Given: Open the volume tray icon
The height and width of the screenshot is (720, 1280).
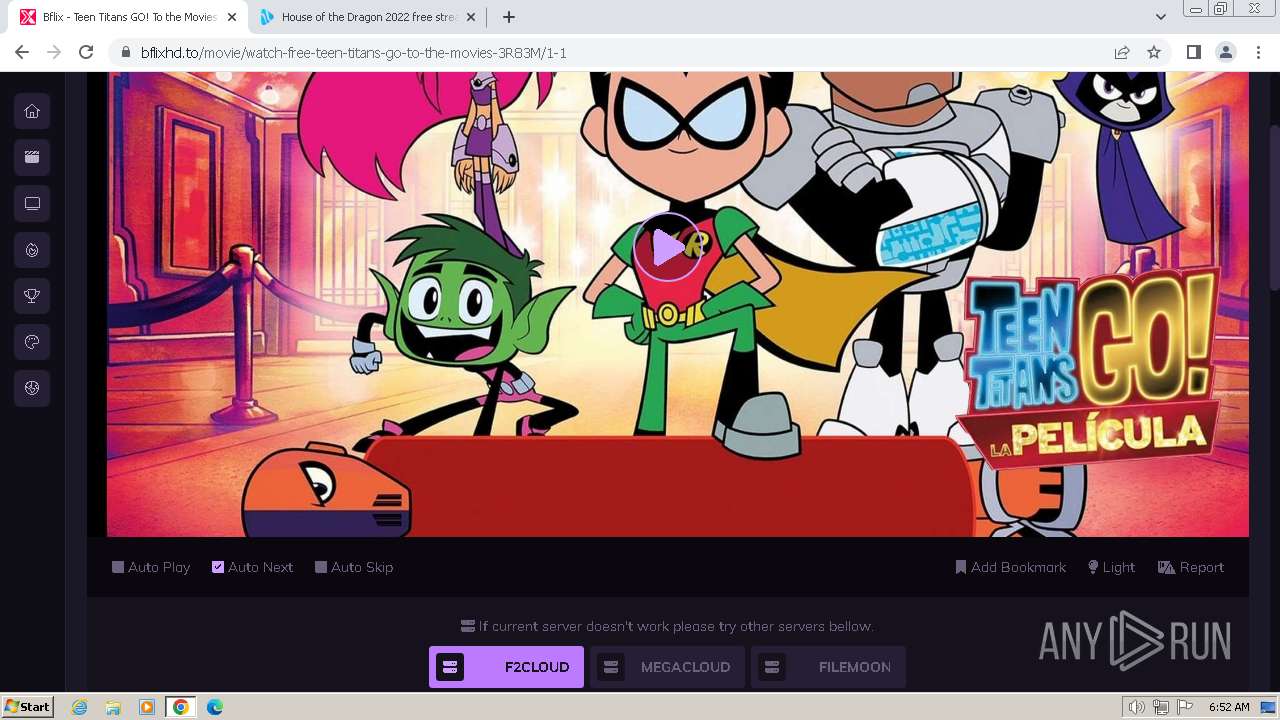Looking at the screenshot, I should (1137, 707).
